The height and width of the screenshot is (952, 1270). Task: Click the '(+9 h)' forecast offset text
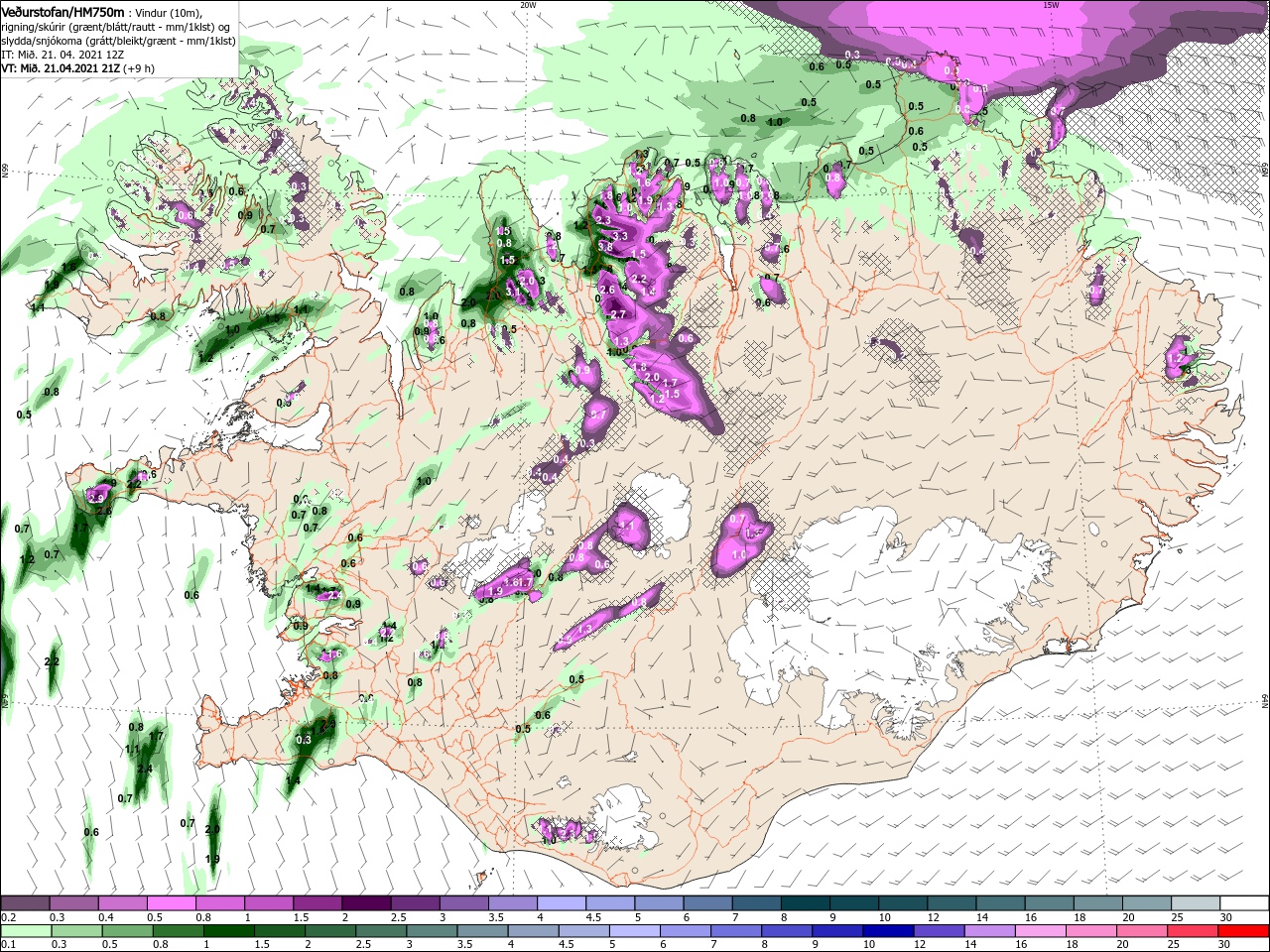pos(139,68)
